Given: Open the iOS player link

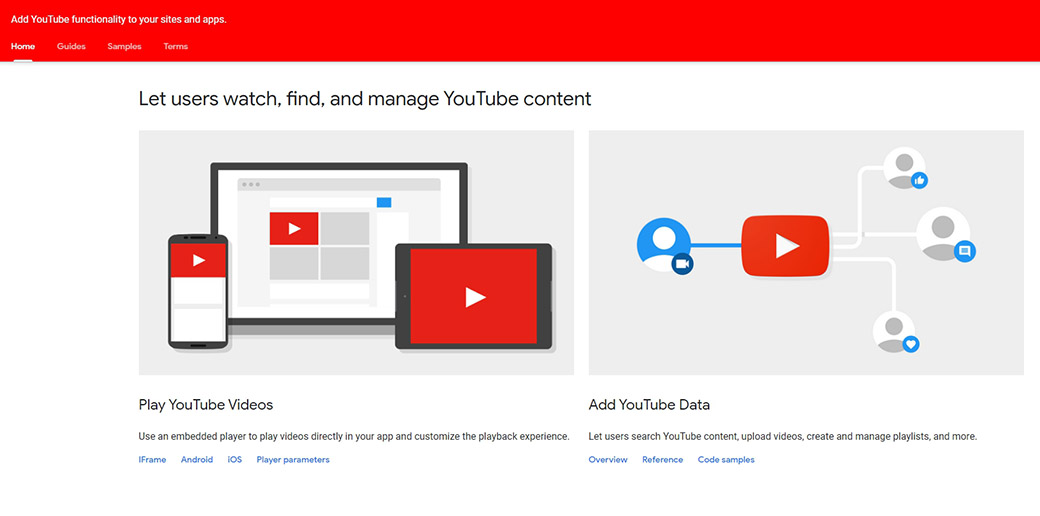Looking at the screenshot, I should 235,460.
